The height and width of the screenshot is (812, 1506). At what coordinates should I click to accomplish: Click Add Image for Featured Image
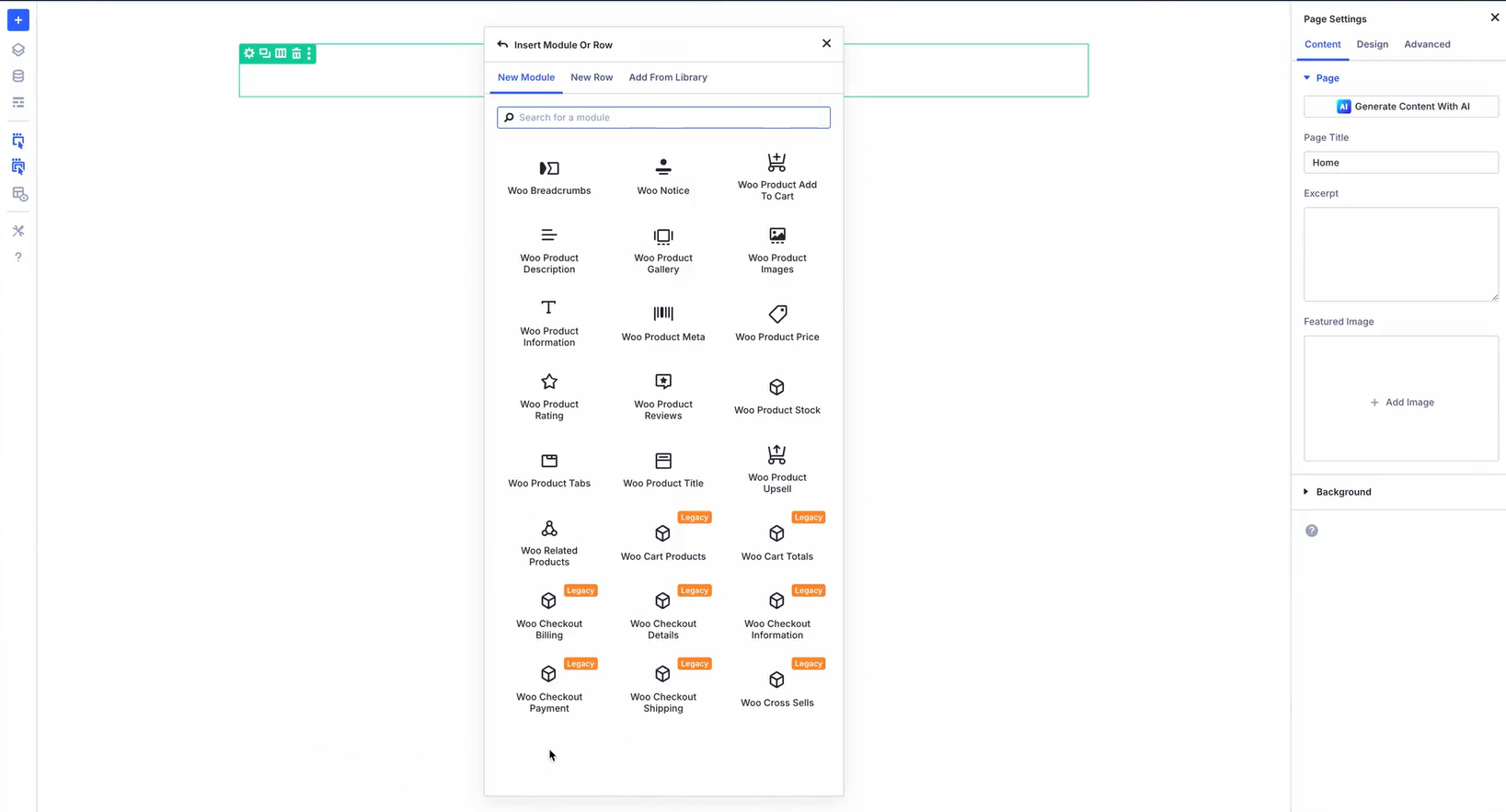tap(1401, 402)
